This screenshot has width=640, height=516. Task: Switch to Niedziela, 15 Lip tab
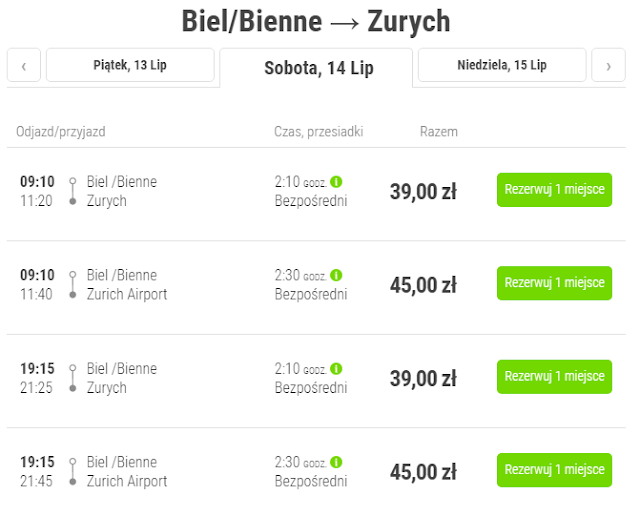(502, 65)
